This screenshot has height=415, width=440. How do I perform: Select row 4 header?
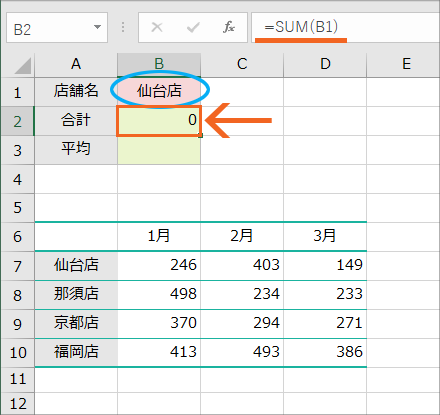17,179
